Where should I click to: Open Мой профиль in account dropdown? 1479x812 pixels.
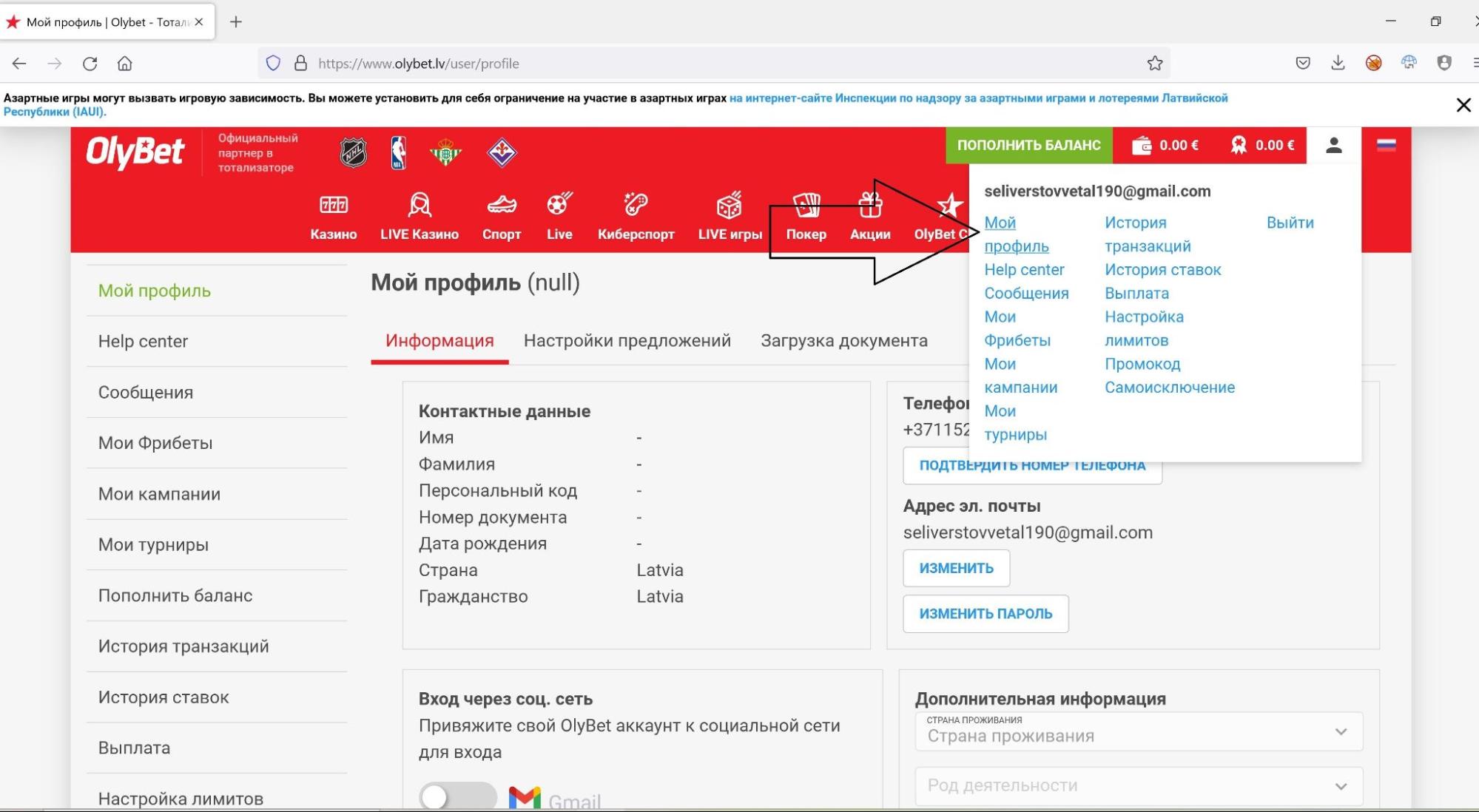(x=1015, y=234)
